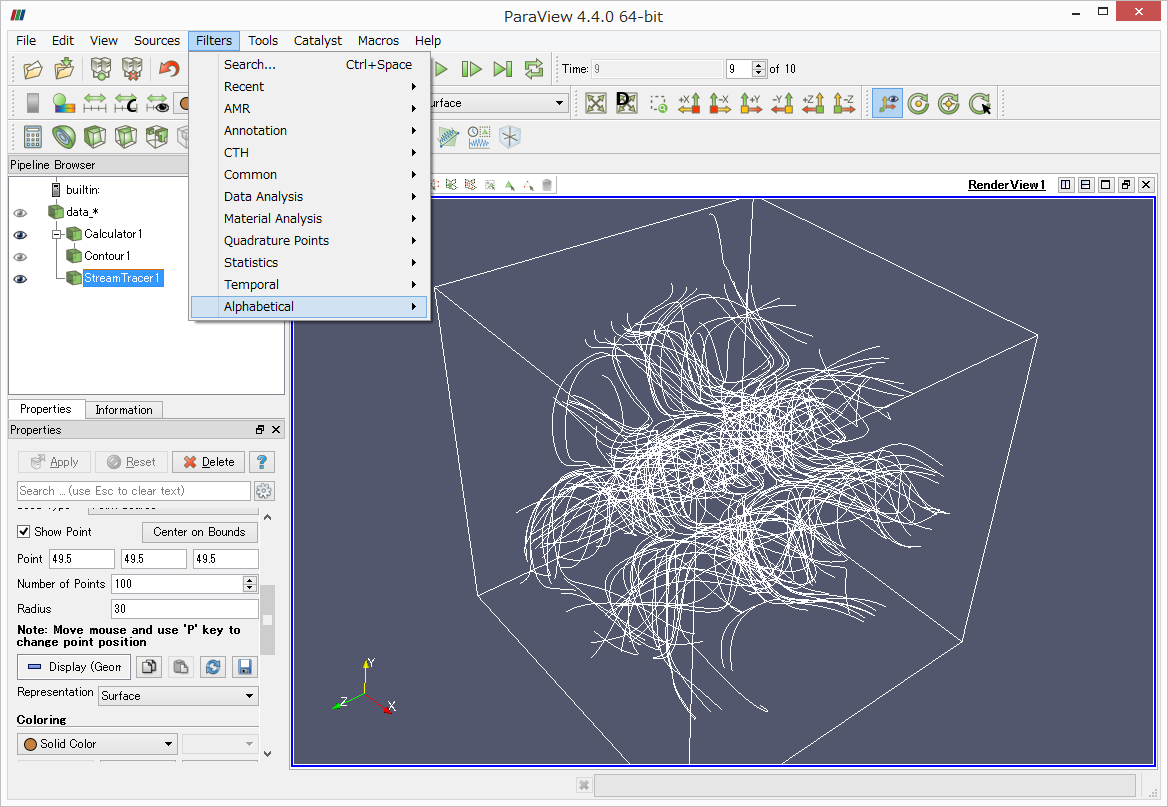Toggle visibility of StreamTracer1 in pipeline
Viewport: 1168px width, 807px height.
[19, 278]
